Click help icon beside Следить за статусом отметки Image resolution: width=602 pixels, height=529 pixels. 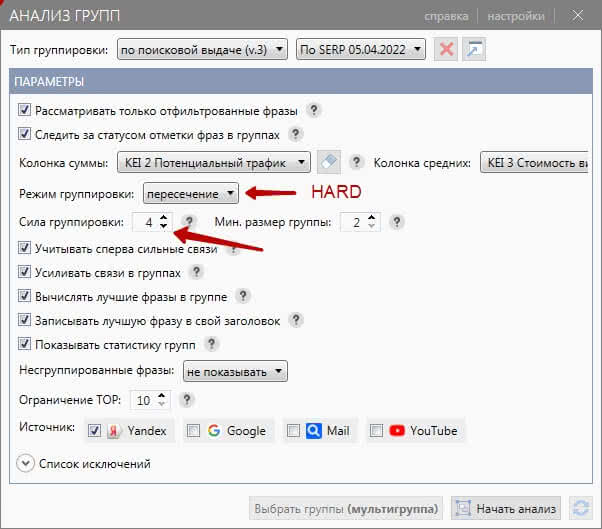[295, 134]
